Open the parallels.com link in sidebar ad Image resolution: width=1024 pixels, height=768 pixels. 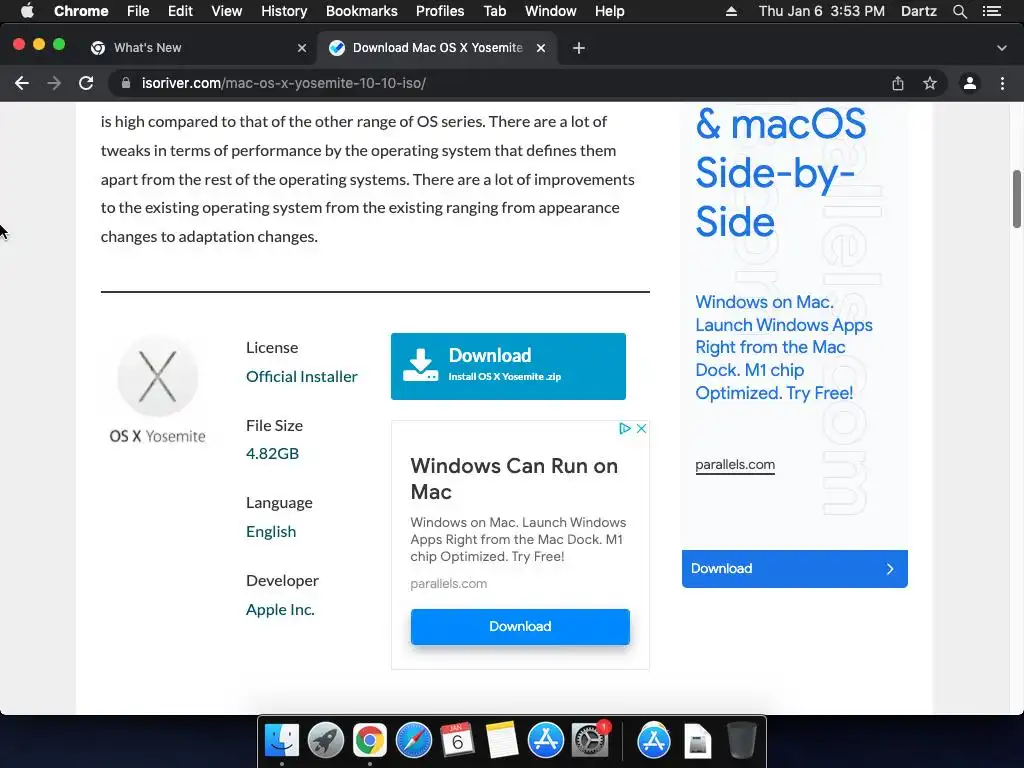735,465
